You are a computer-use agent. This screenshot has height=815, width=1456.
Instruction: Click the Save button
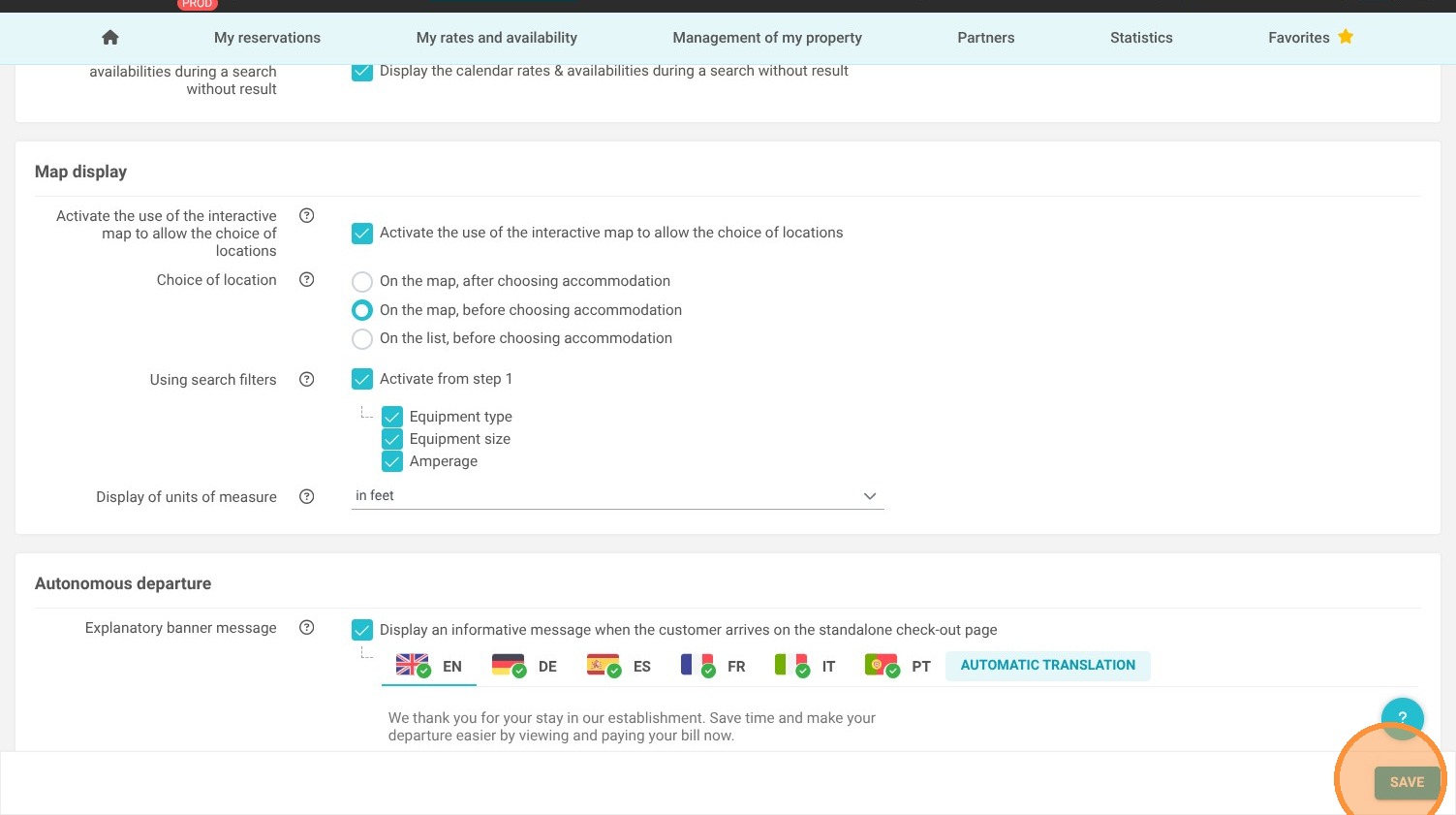click(1407, 782)
